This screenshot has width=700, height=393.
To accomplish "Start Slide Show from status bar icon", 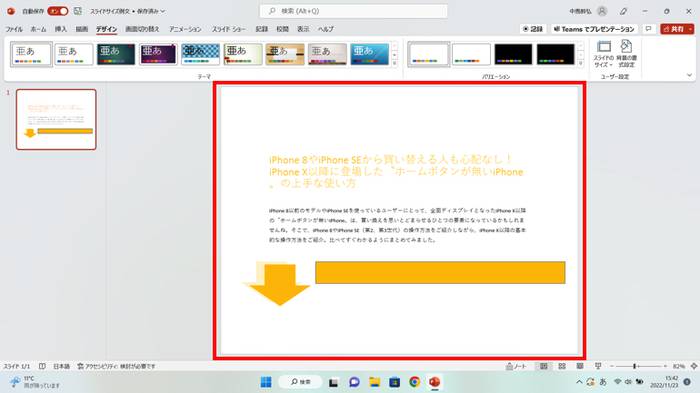I will [598, 366].
